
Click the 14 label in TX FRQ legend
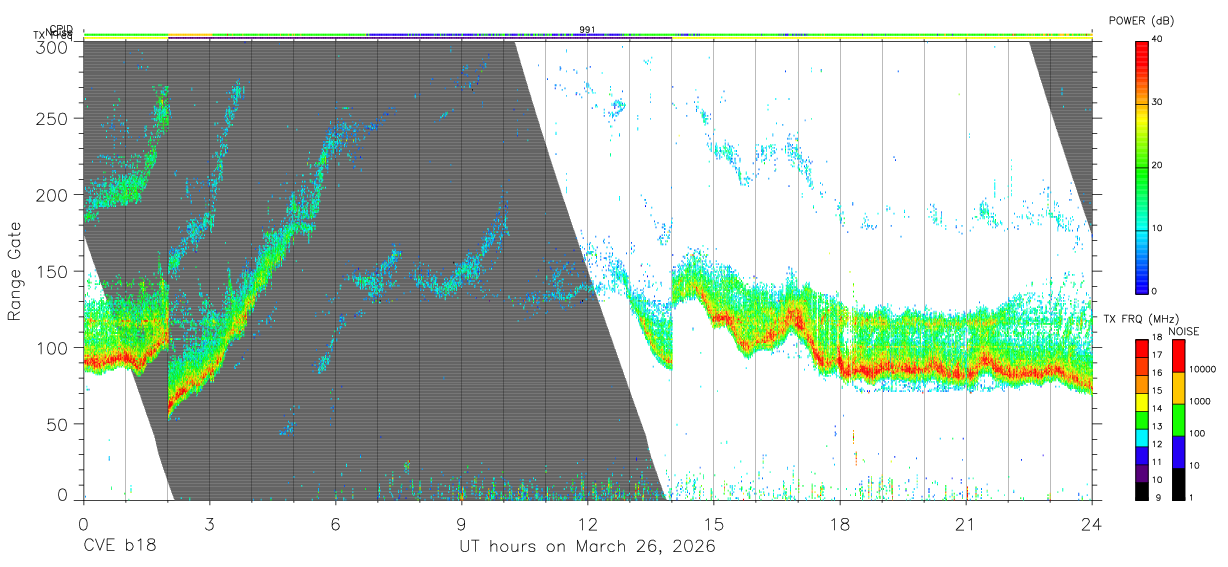(x=1158, y=408)
